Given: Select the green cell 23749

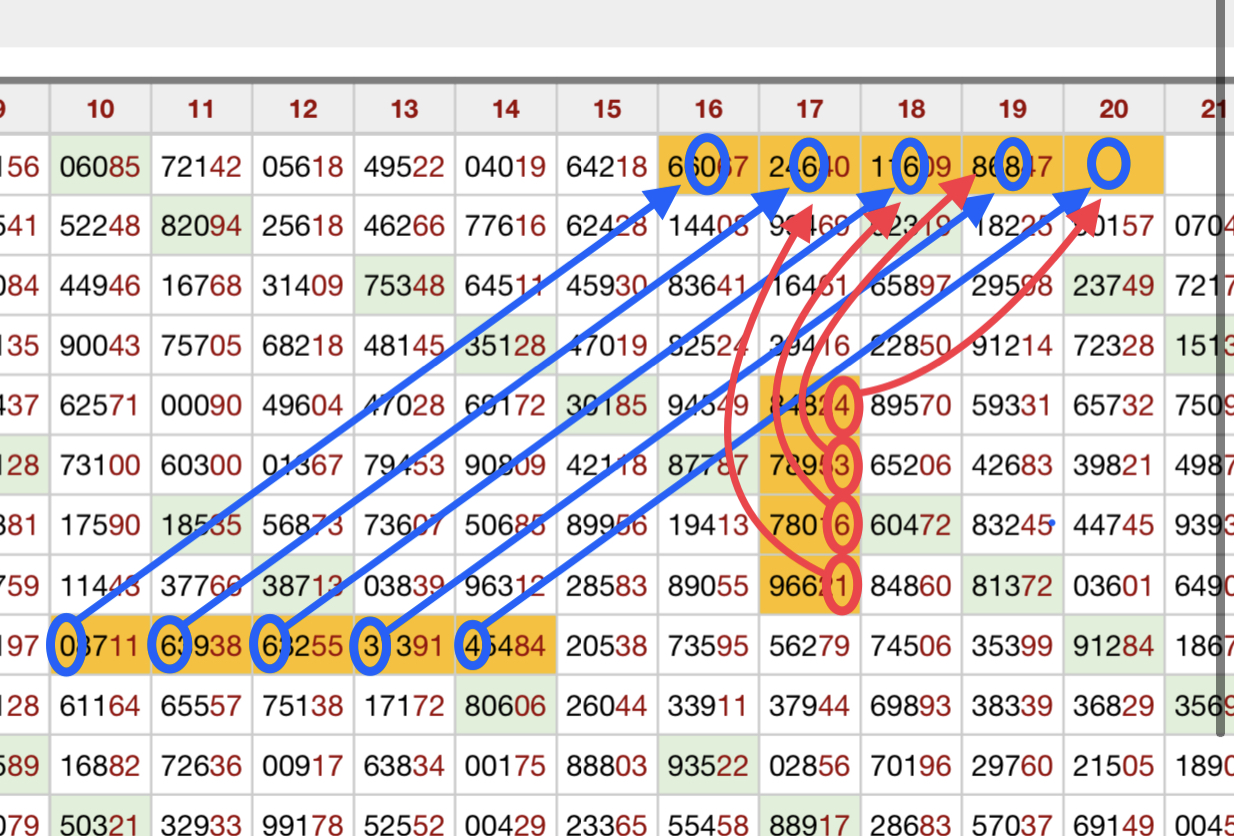Looking at the screenshot, I should click(x=1113, y=287).
